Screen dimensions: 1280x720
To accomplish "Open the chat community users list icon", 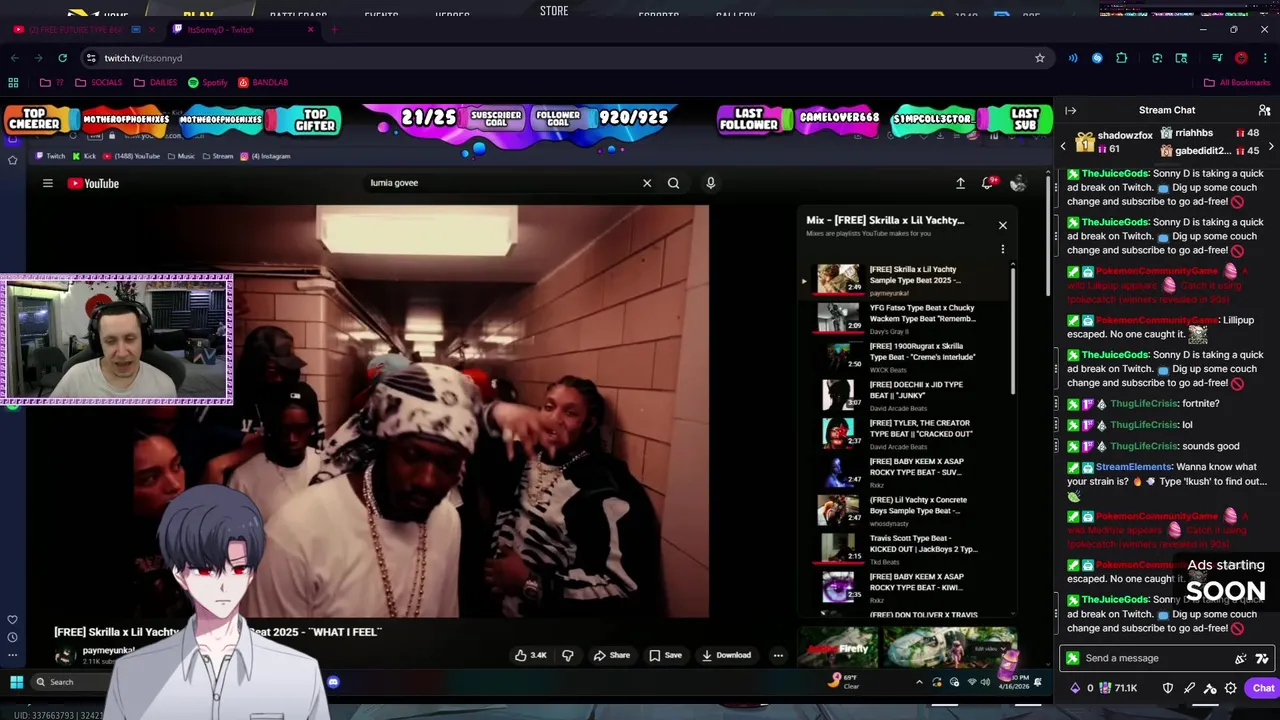I will 1264,110.
